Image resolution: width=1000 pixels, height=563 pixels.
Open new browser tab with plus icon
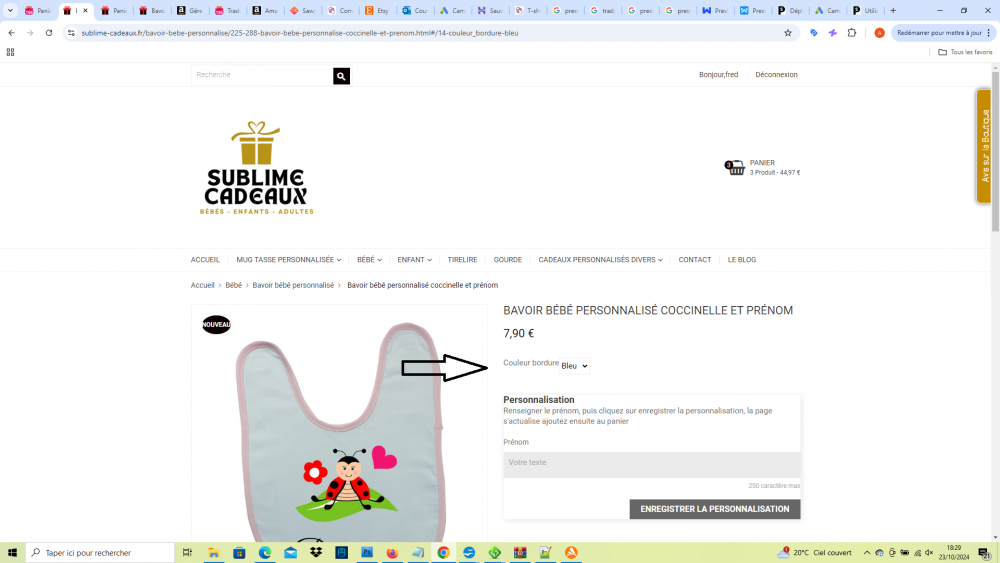click(x=893, y=10)
